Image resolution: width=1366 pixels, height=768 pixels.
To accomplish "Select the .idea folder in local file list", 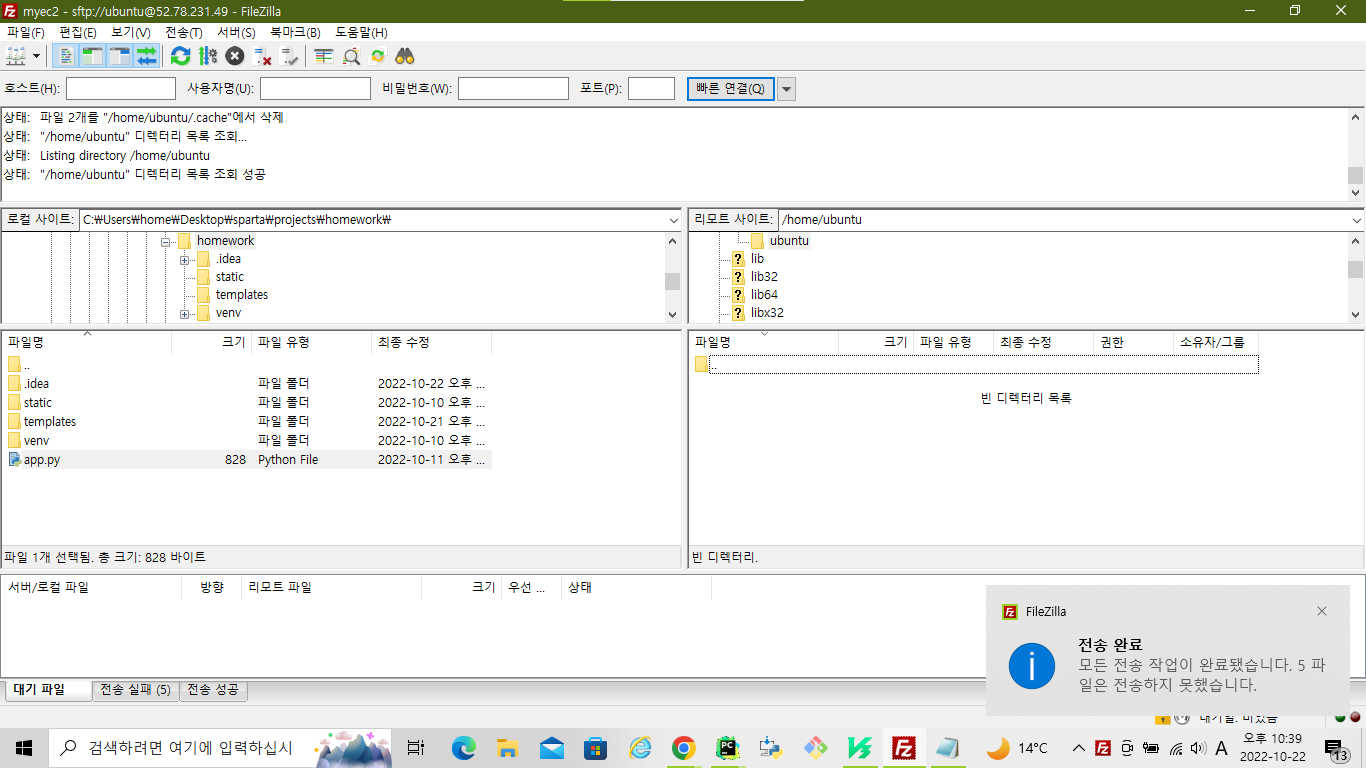I will coord(248,384).
